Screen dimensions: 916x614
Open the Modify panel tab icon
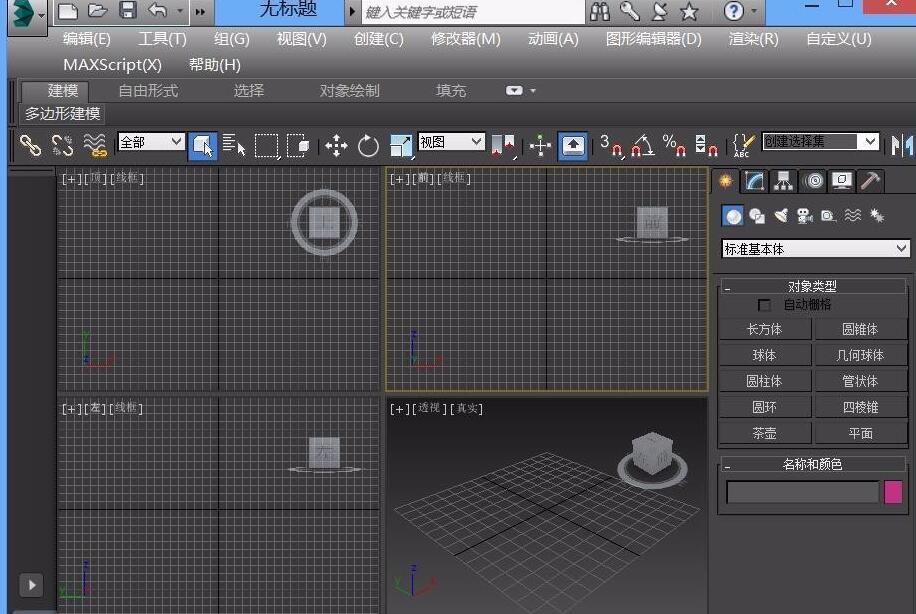(x=755, y=181)
